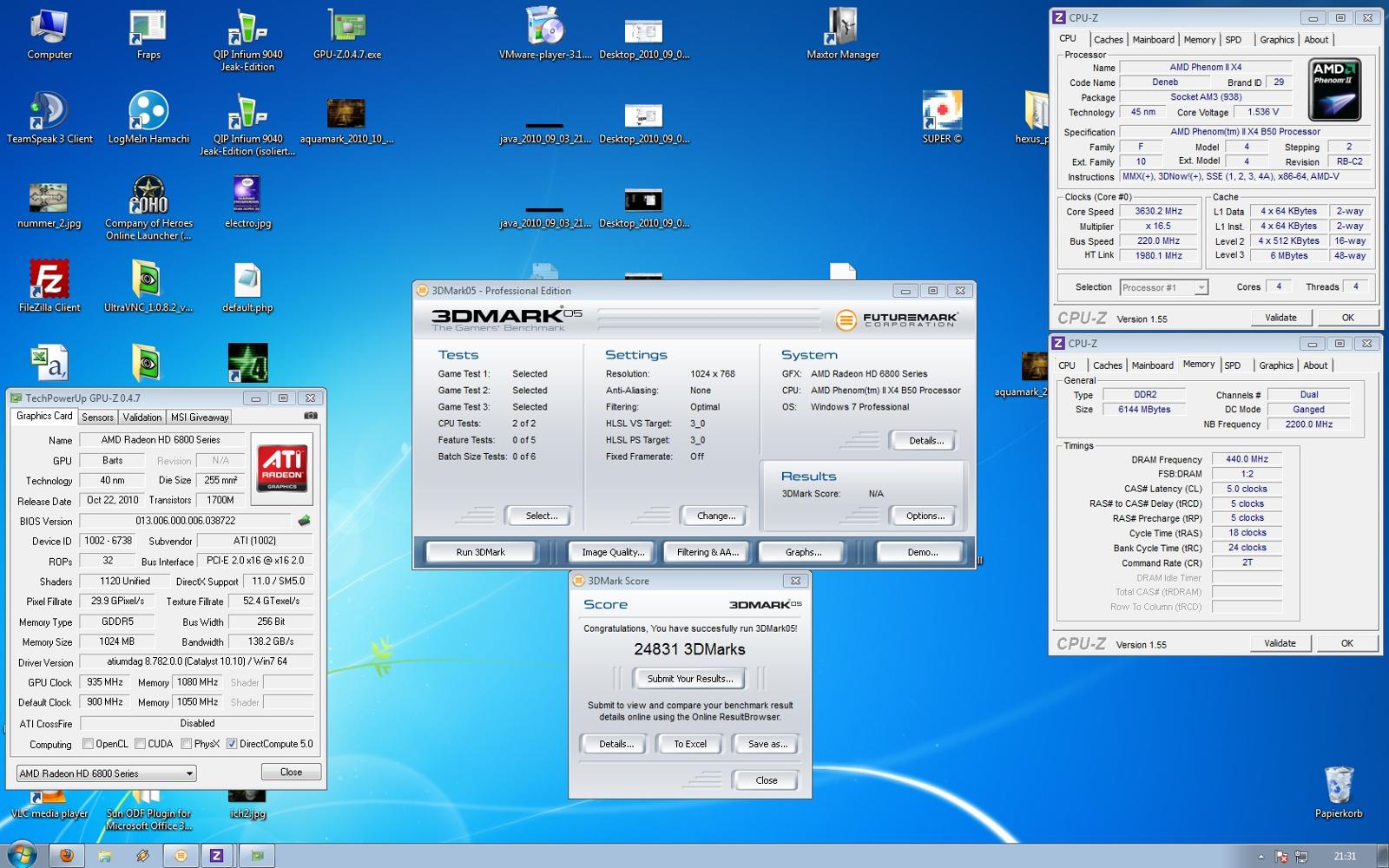Click the taskbar clock showing 21:31
Viewport: 1389px width, 868px height.
pos(1345,856)
